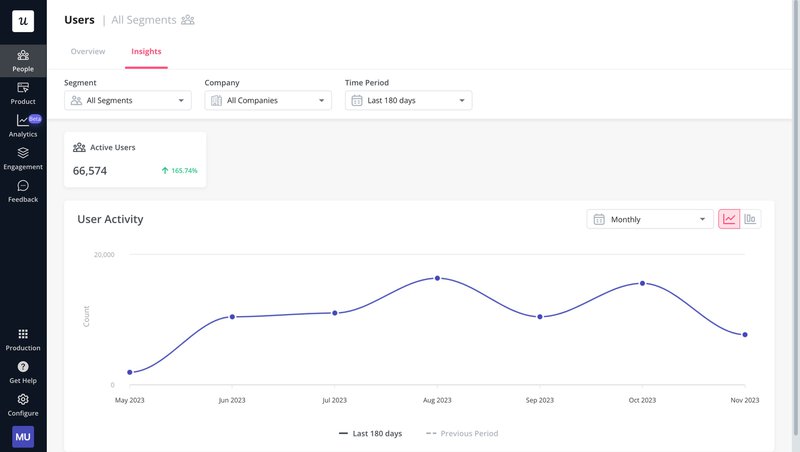Open the Monthly interval dropdown
The height and width of the screenshot is (452, 800).
(x=649, y=219)
